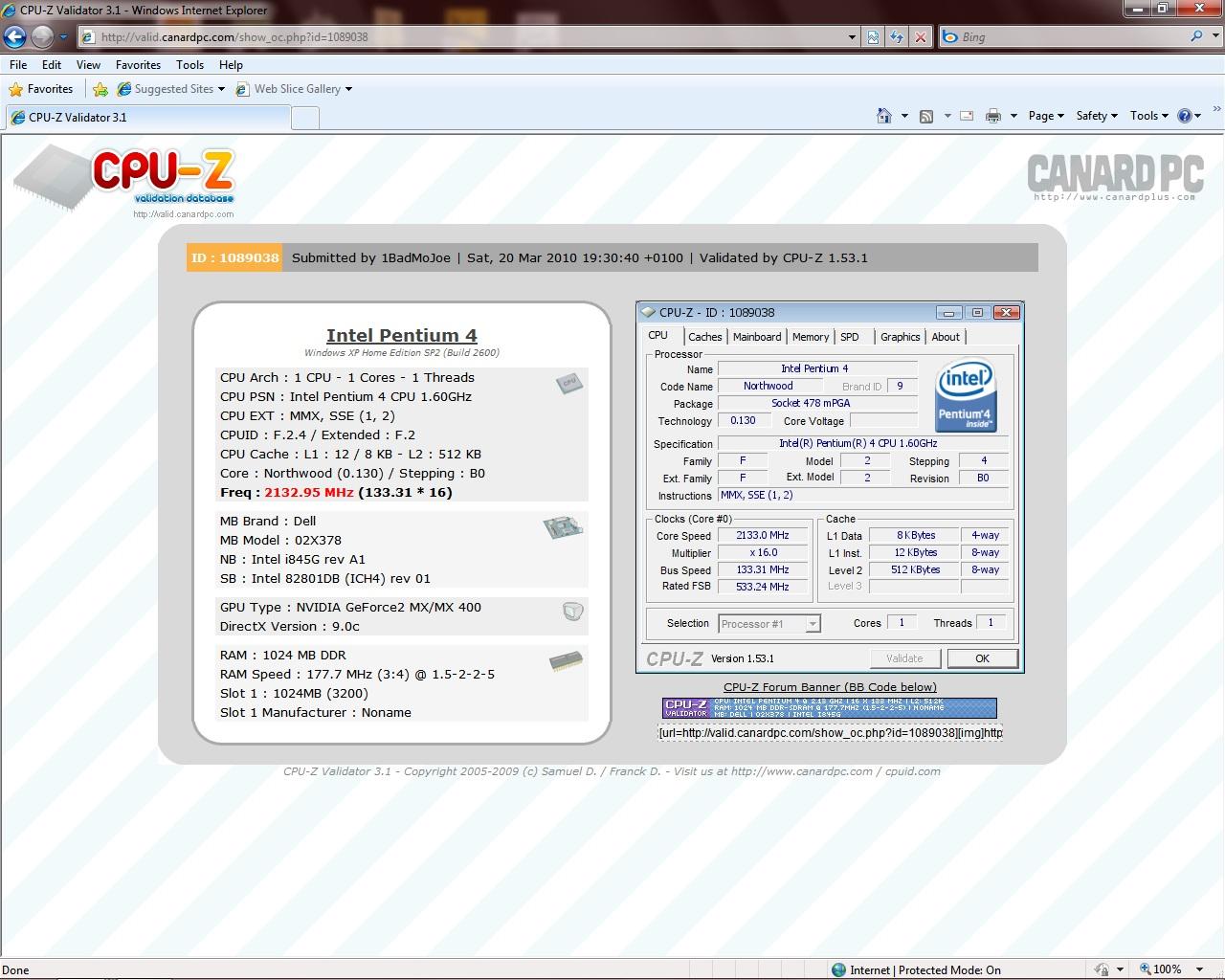Open the Tools command bar dropdown
Screen dimensions: 1225x980
1149,116
